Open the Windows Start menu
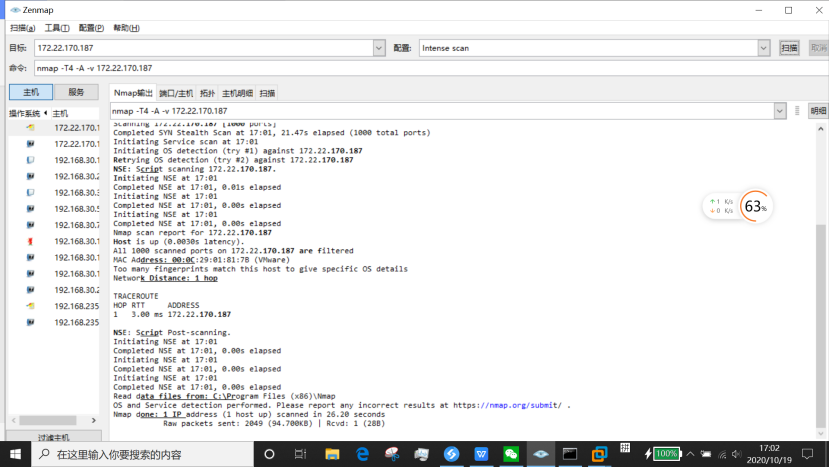830x467 pixels. (x=15, y=454)
